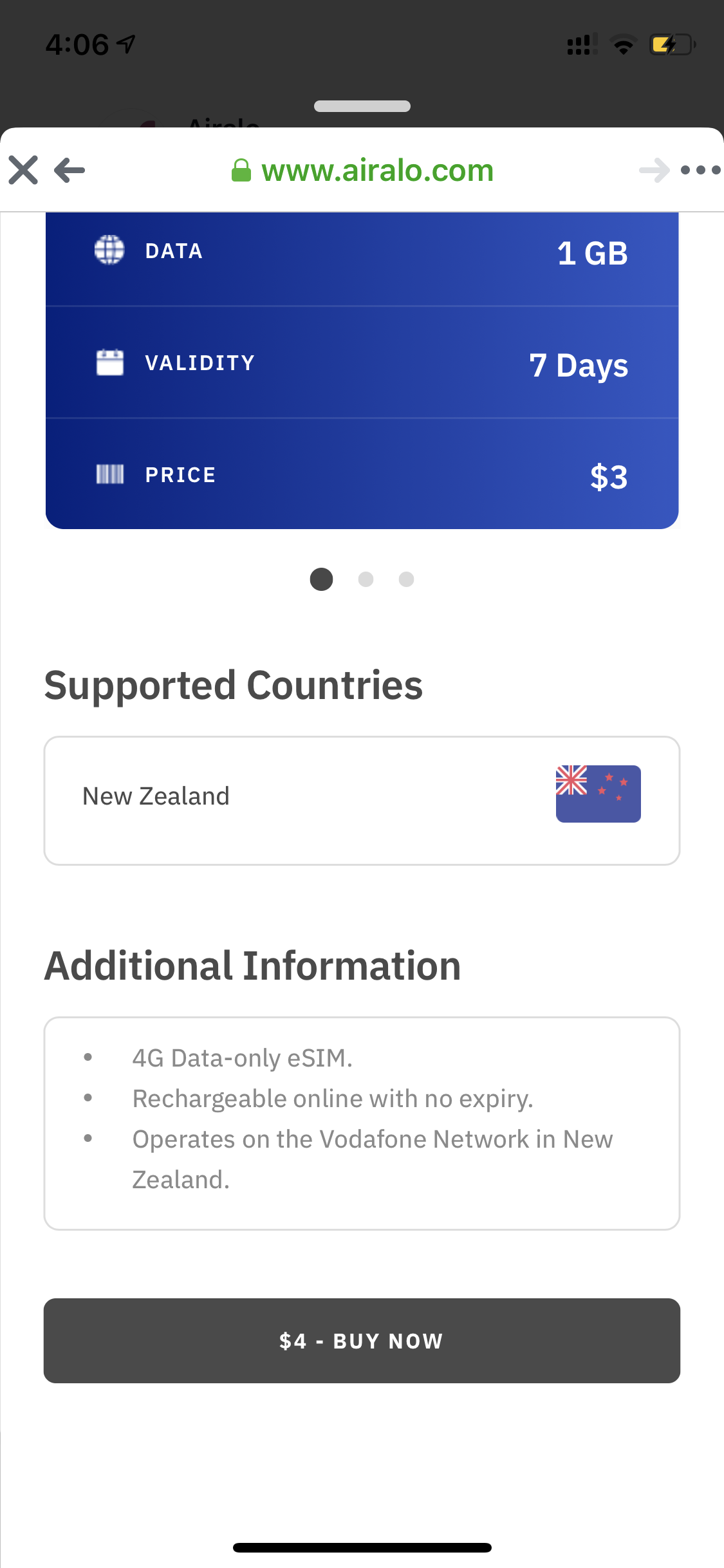The width and height of the screenshot is (724, 1568).
Task: Tap the green padlock security icon
Action: (x=241, y=171)
